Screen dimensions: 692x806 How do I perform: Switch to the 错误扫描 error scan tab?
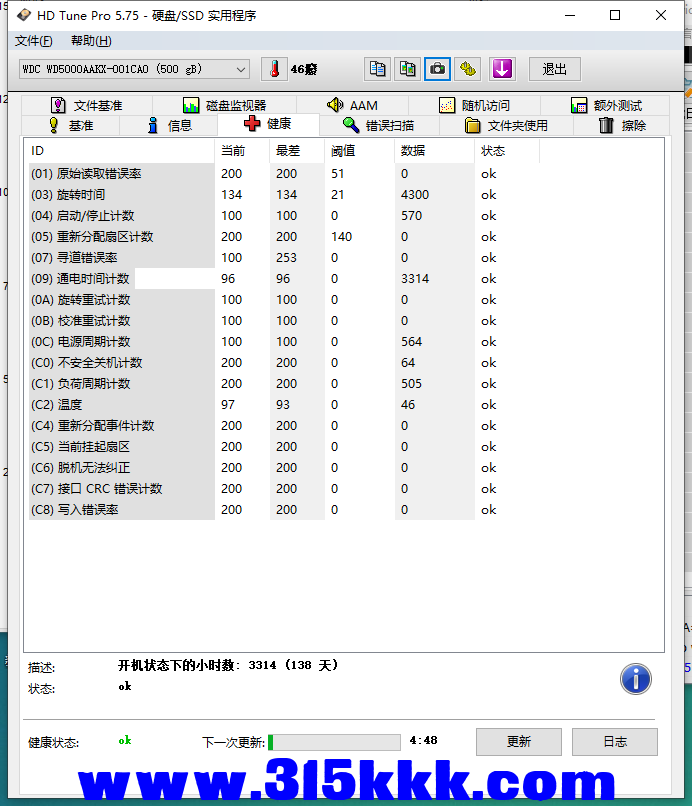point(378,125)
